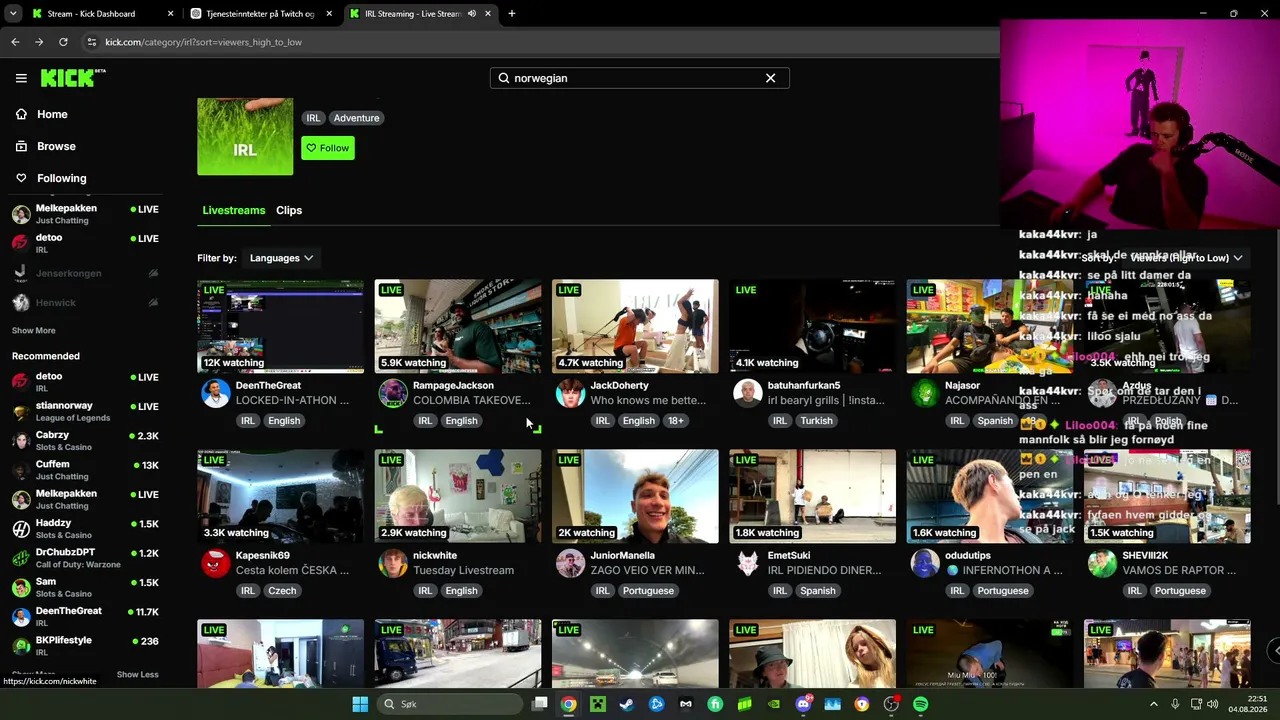The image size is (1280, 720).
Task: Open DrChubzDPT in Recommended channels
Action: click(x=84, y=558)
